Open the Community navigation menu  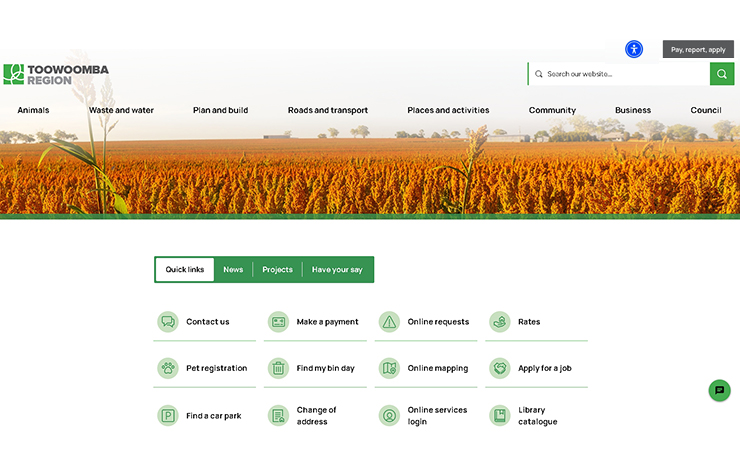pos(552,110)
